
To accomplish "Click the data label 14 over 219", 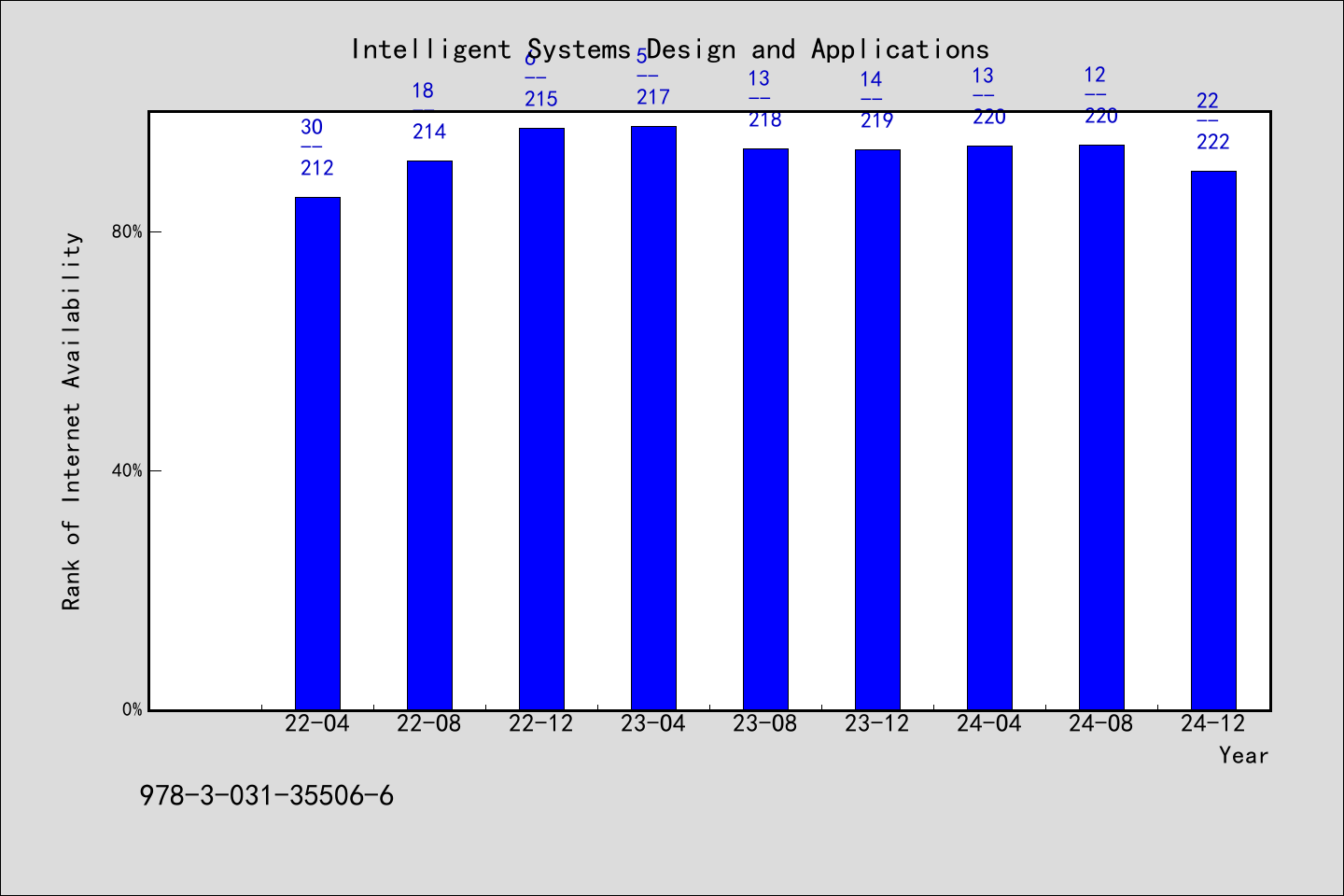I will tap(877, 100).
